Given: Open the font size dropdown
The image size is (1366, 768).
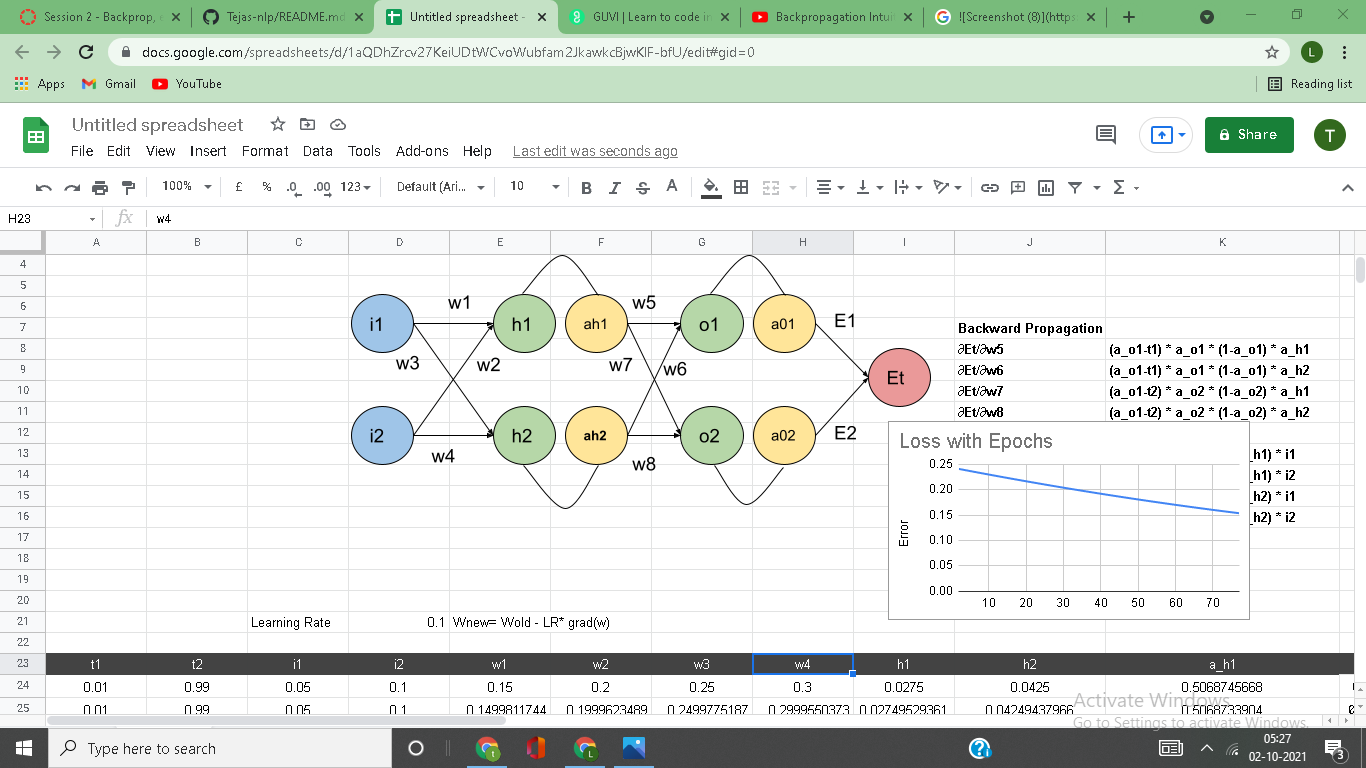Looking at the screenshot, I should (x=534, y=187).
